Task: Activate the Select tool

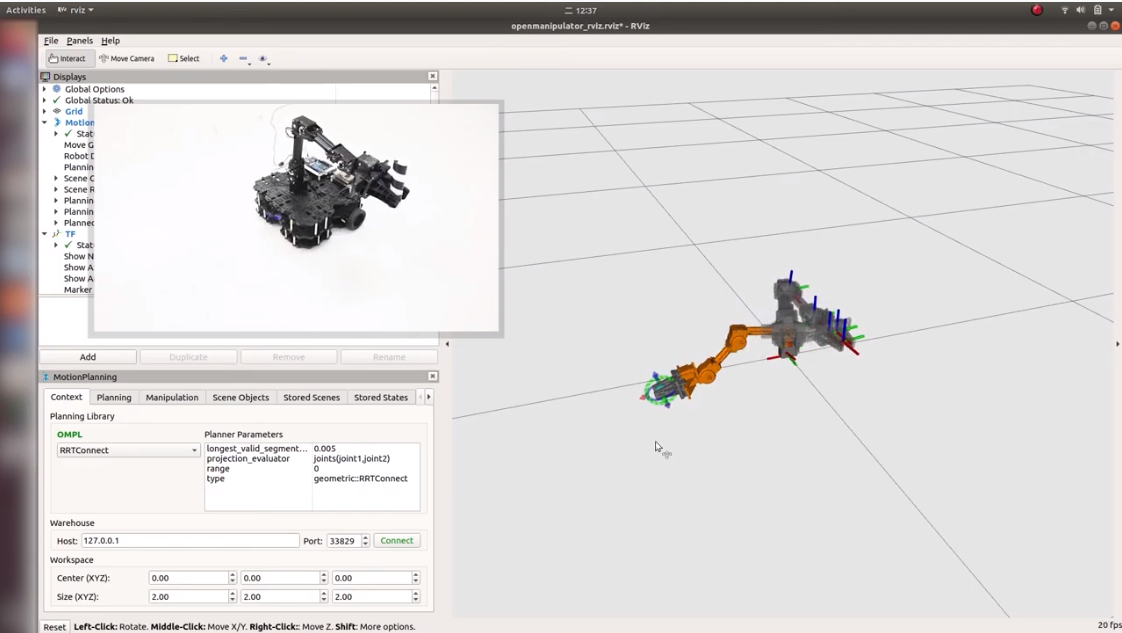Action: [183, 58]
